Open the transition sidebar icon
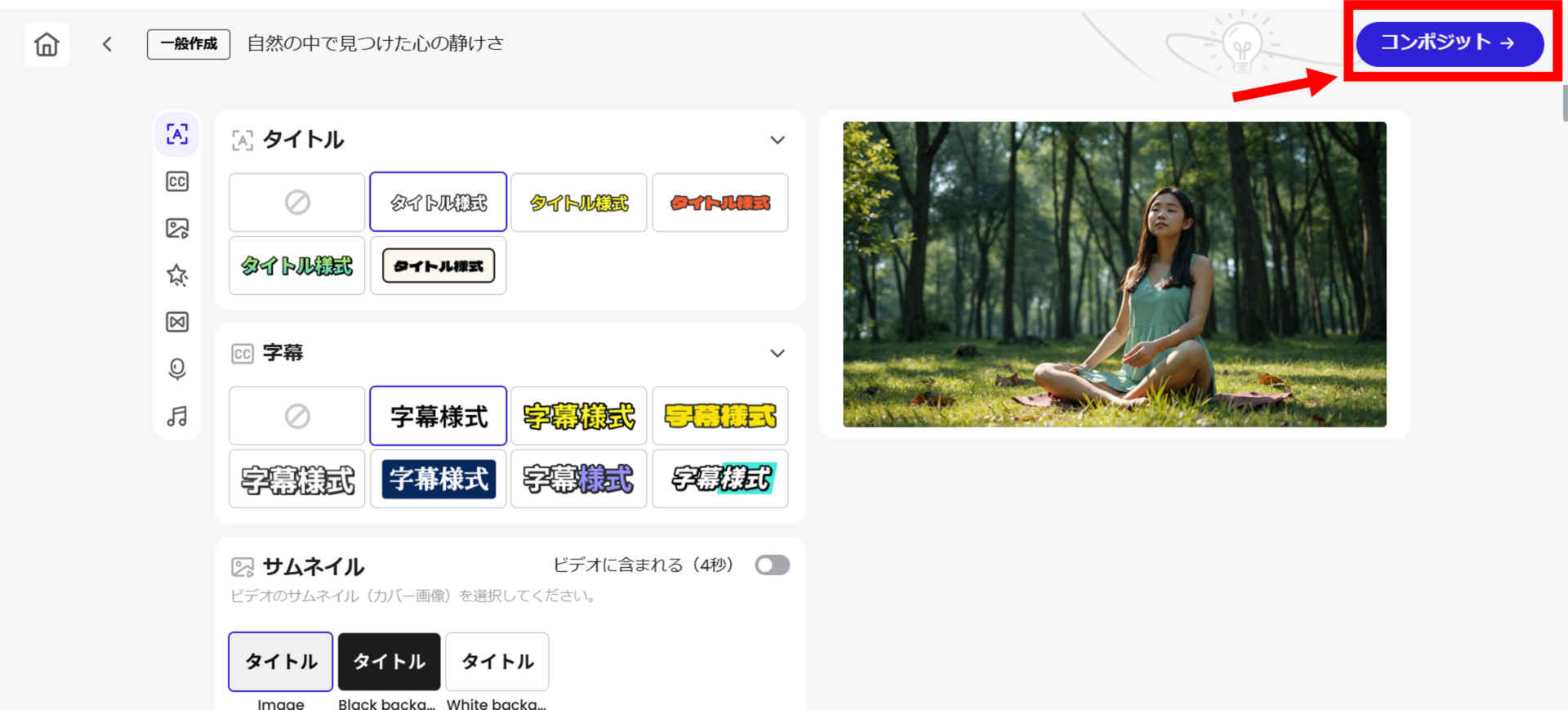 click(x=177, y=322)
